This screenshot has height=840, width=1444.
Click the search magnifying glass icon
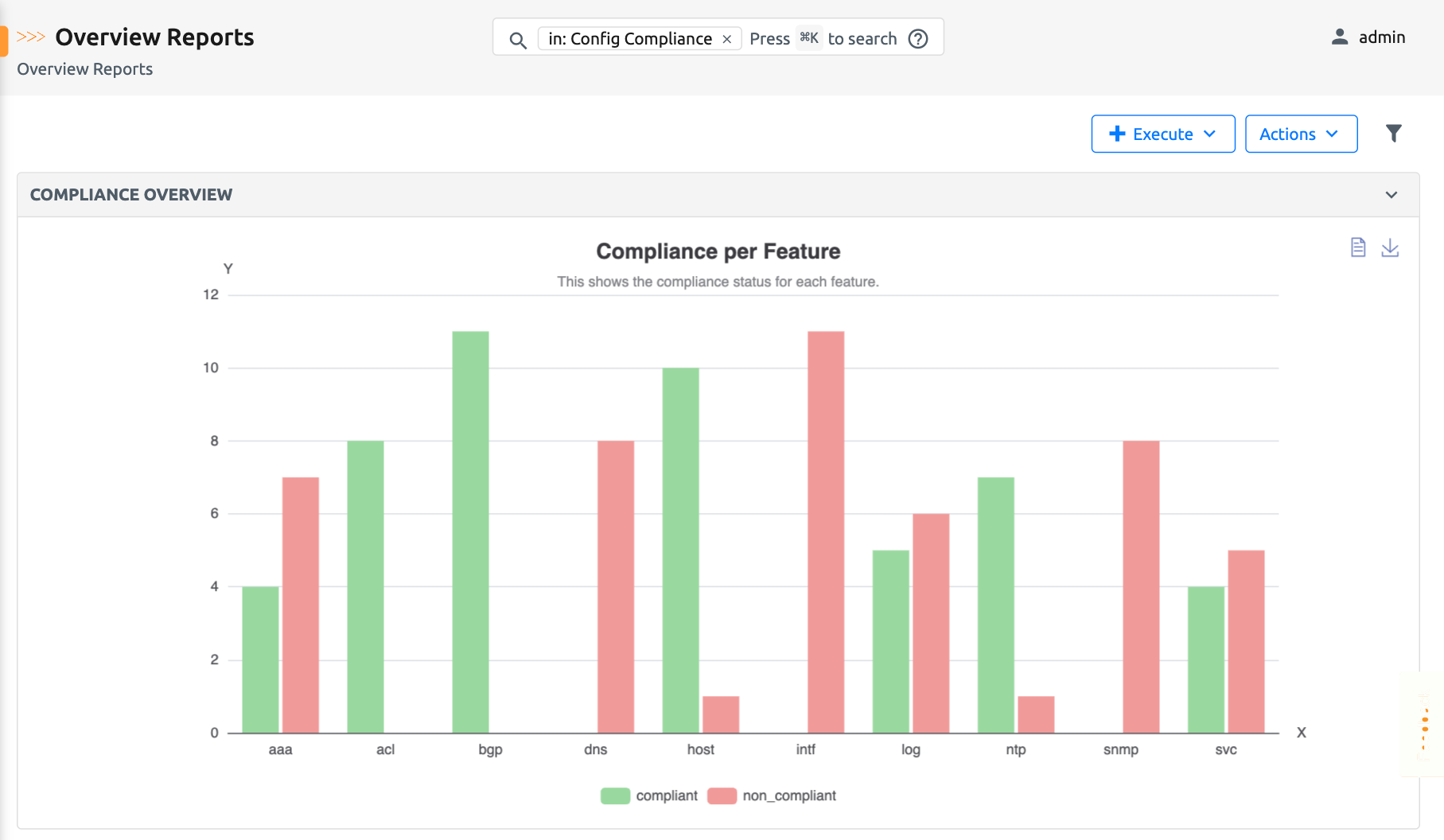click(518, 38)
